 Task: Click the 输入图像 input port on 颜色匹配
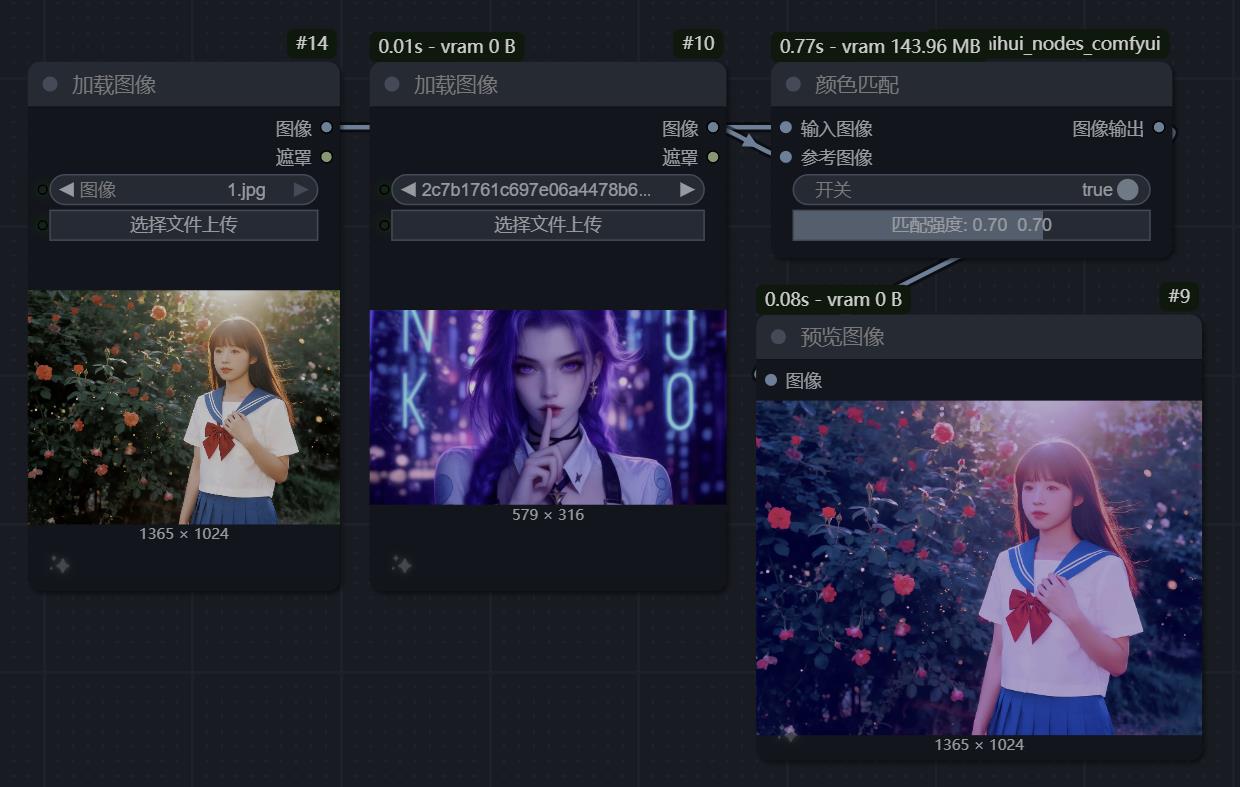[786, 128]
